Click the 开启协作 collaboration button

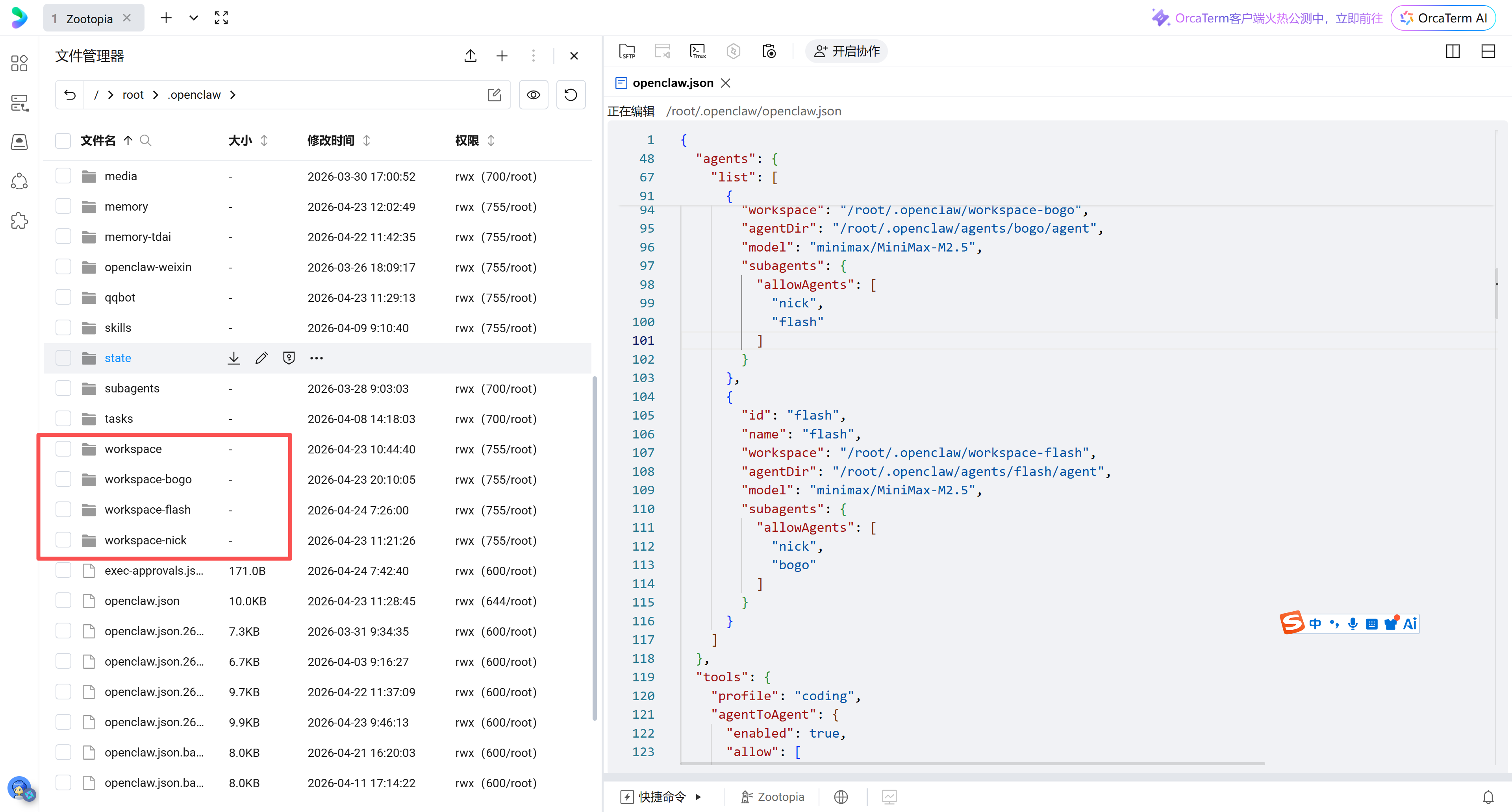pyautogui.click(x=847, y=51)
